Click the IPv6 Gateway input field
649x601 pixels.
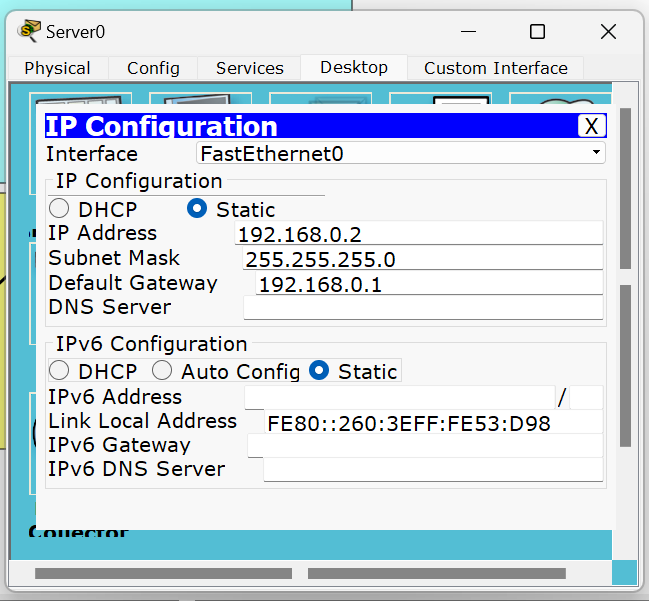[x=424, y=446]
